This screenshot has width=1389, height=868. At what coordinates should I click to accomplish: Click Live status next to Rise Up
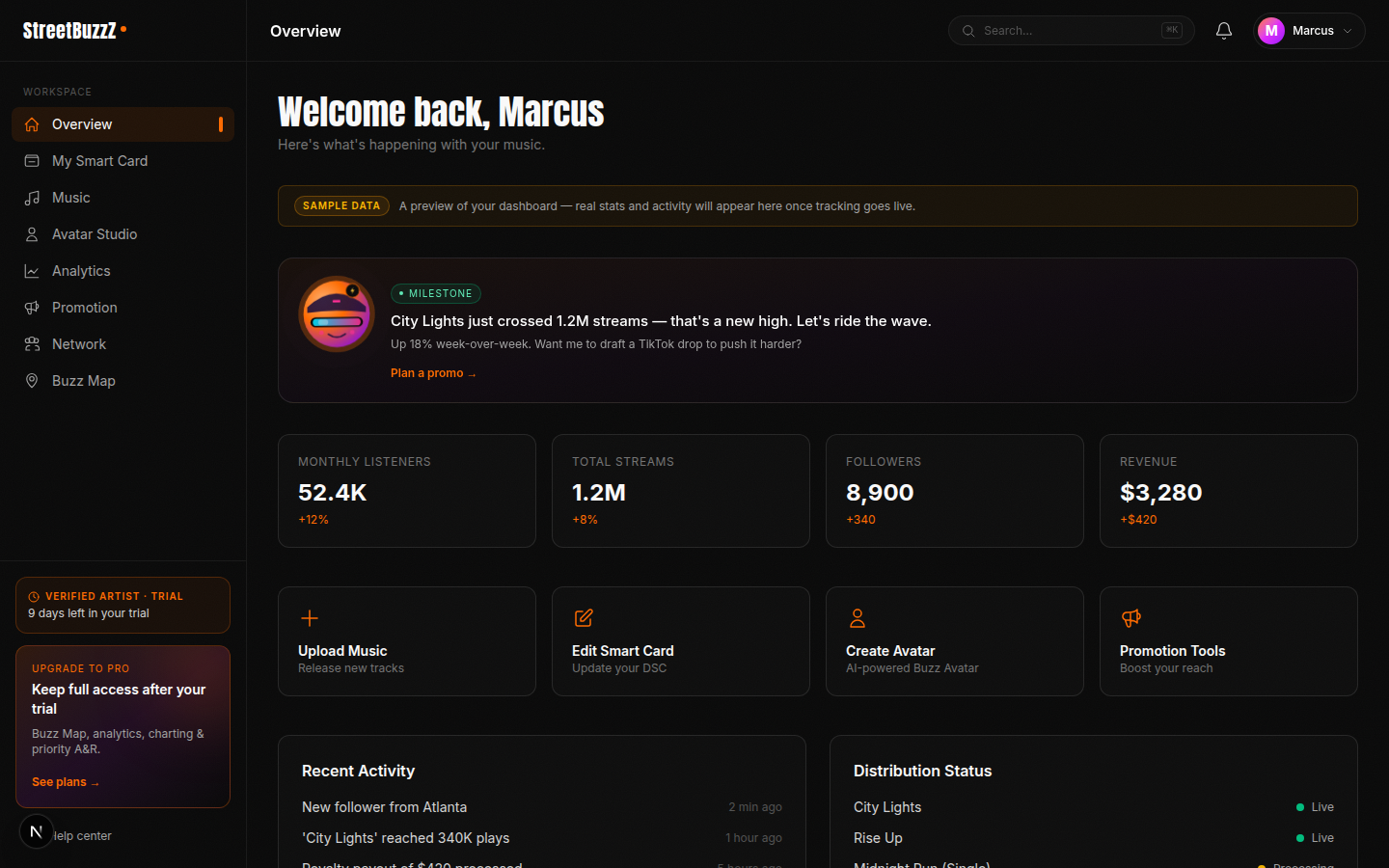tap(1316, 838)
